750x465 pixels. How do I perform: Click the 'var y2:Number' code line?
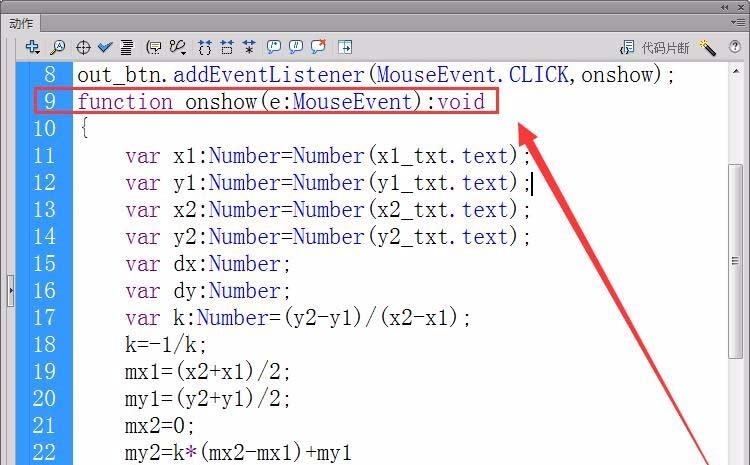[328, 236]
